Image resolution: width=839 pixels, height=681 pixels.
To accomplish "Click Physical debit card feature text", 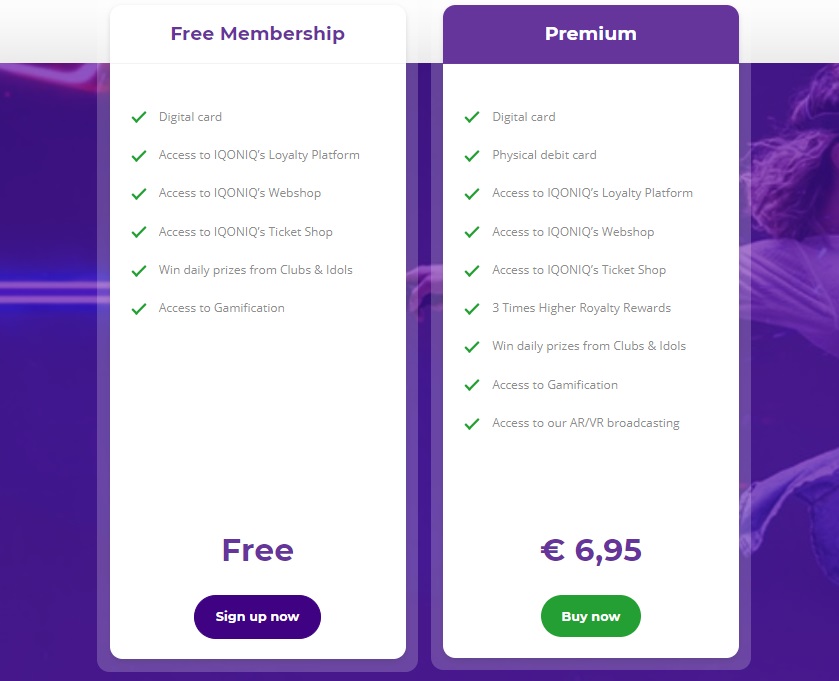I will 544,155.
